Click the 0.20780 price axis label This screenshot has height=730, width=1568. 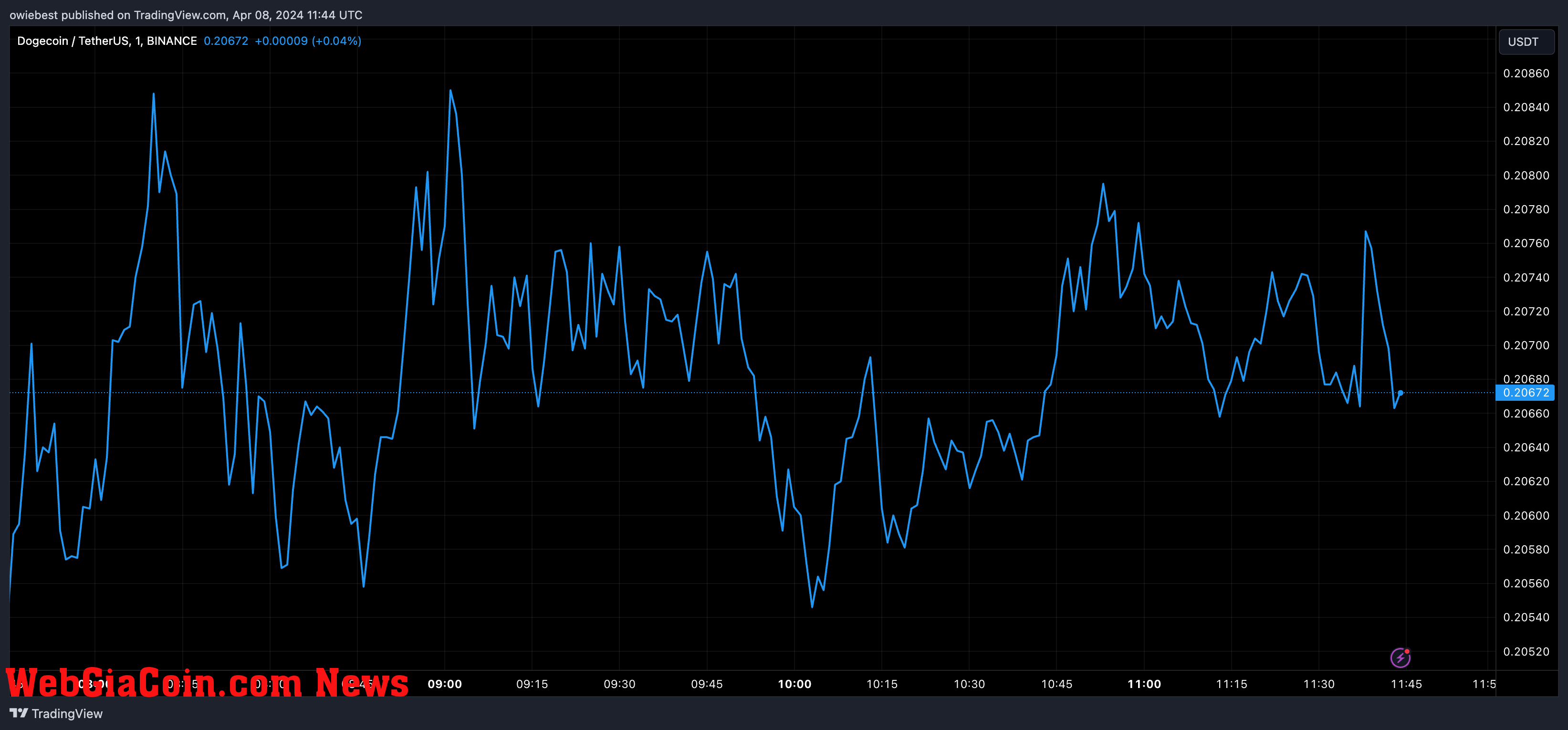pos(1526,209)
